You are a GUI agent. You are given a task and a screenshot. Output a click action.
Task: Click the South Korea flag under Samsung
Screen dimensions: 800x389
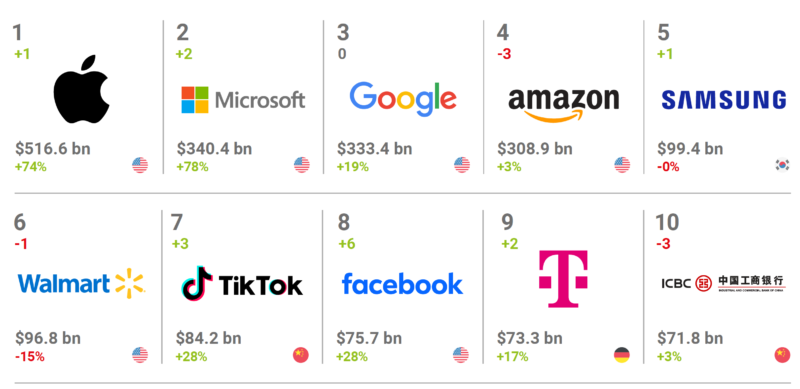coord(782,165)
